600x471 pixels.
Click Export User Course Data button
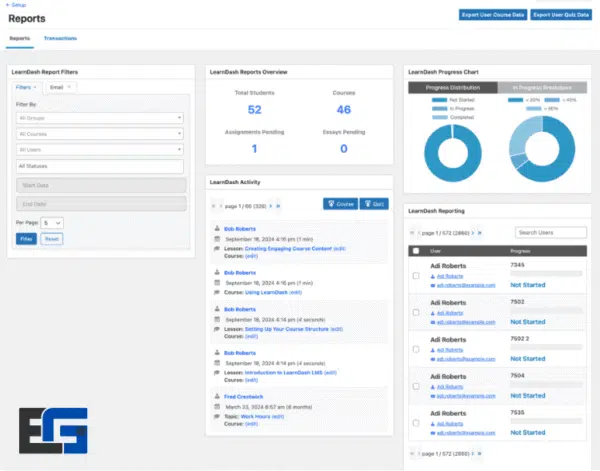coord(491,15)
